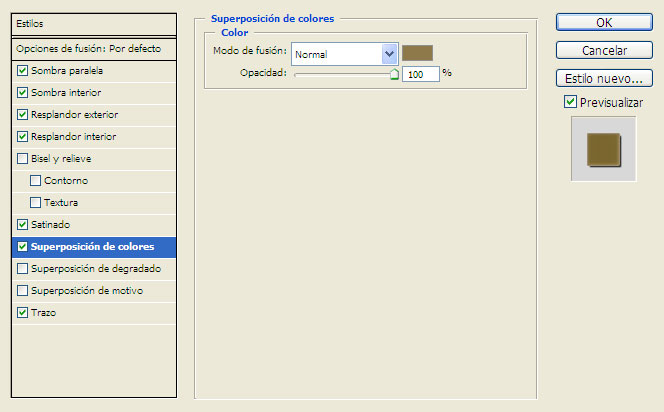Open the Superposición de motivo label

87,291
